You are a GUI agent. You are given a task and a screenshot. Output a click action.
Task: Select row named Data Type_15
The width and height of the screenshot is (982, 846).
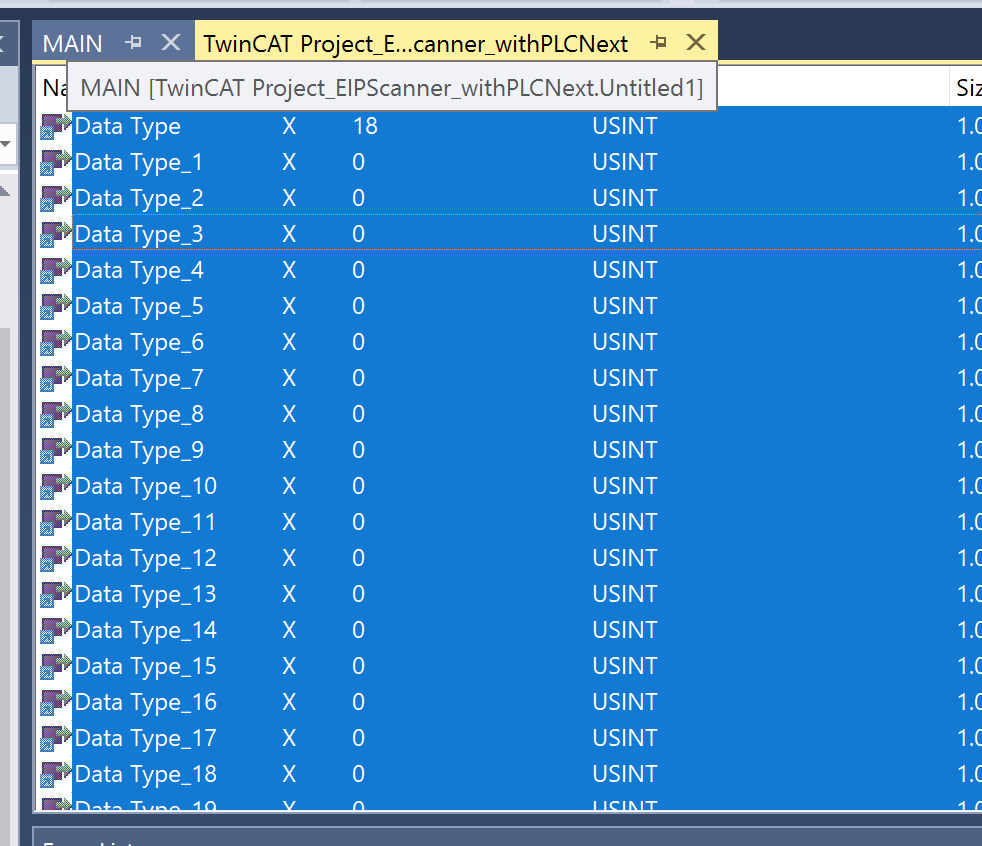click(146, 666)
